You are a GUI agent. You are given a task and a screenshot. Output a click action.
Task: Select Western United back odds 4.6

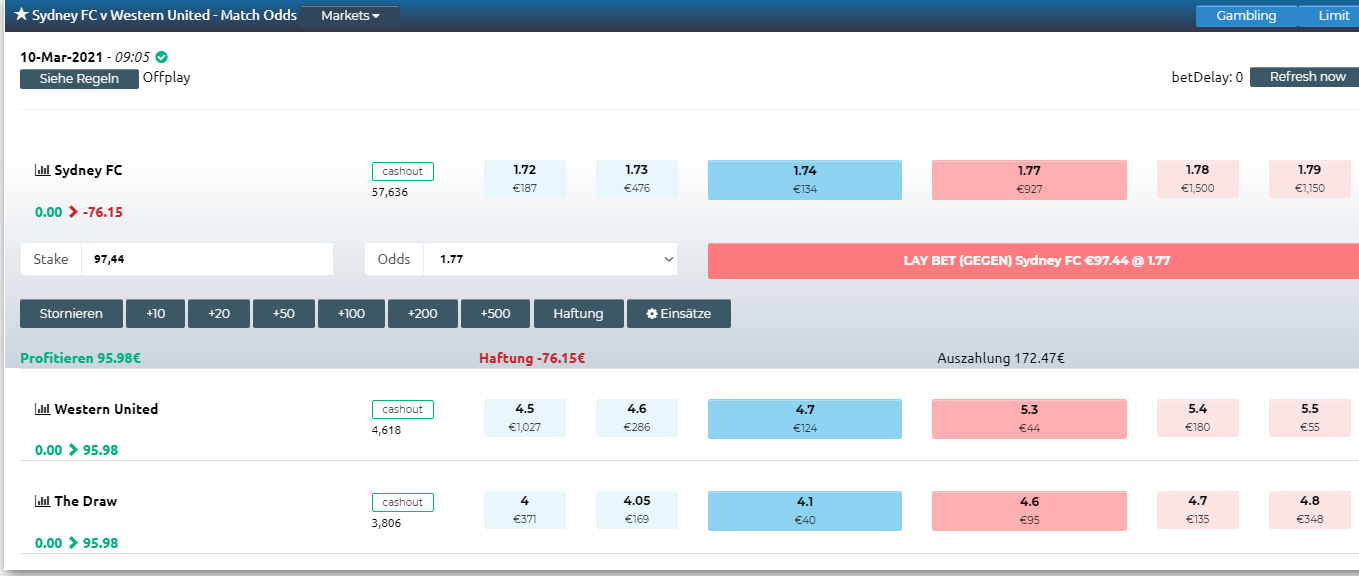tap(637, 418)
